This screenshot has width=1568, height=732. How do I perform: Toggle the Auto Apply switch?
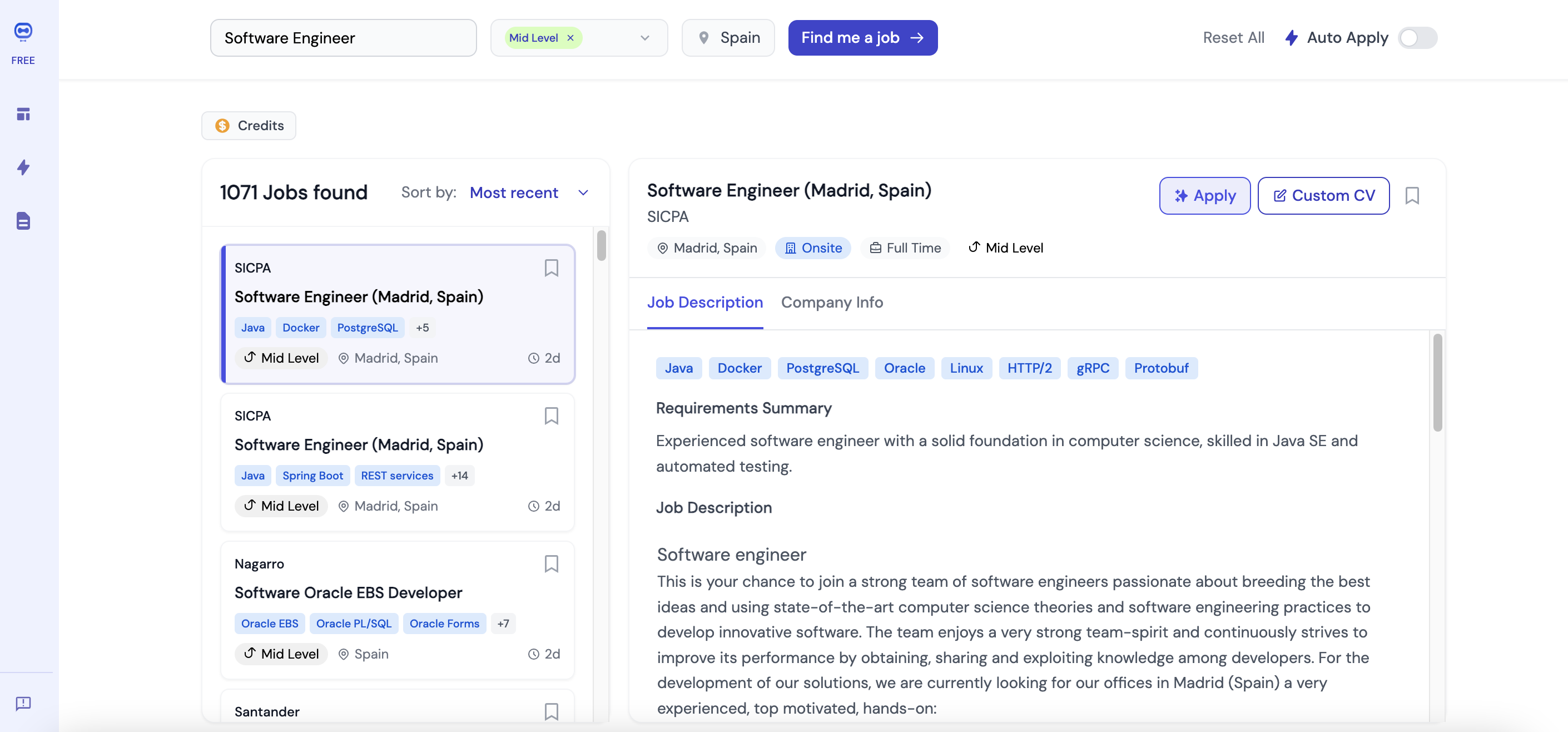1417,38
